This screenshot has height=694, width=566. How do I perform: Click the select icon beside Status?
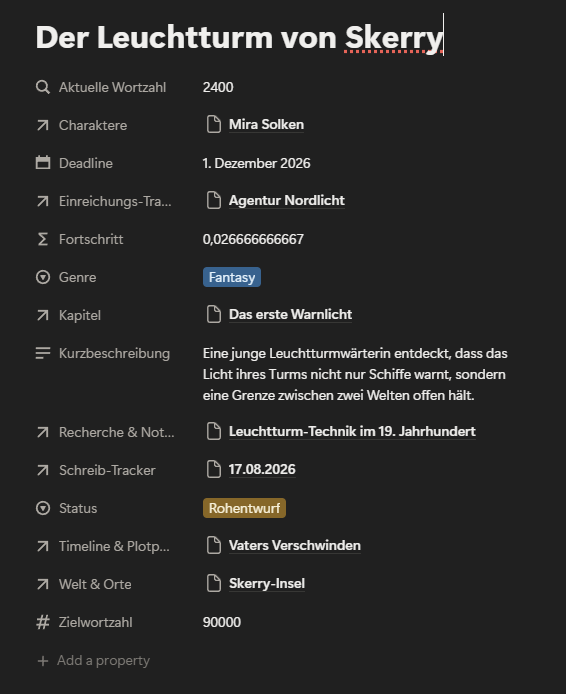43,508
